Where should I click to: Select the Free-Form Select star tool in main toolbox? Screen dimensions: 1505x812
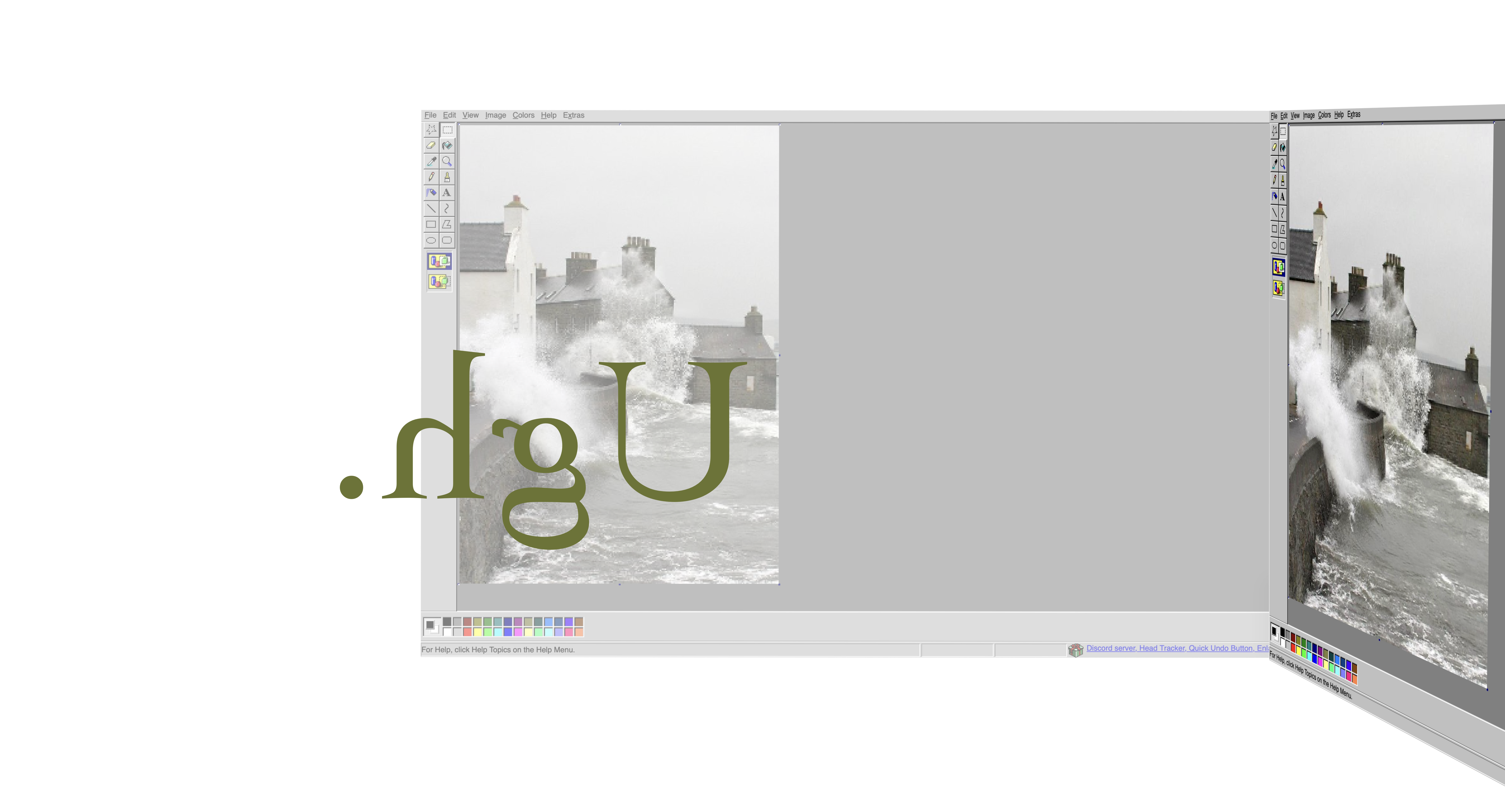tap(431, 130)
